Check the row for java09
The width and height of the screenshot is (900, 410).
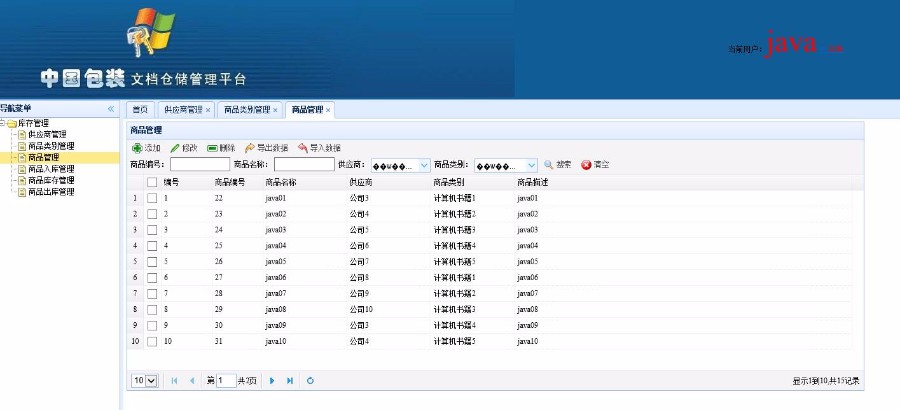click(x=152, y=326)
